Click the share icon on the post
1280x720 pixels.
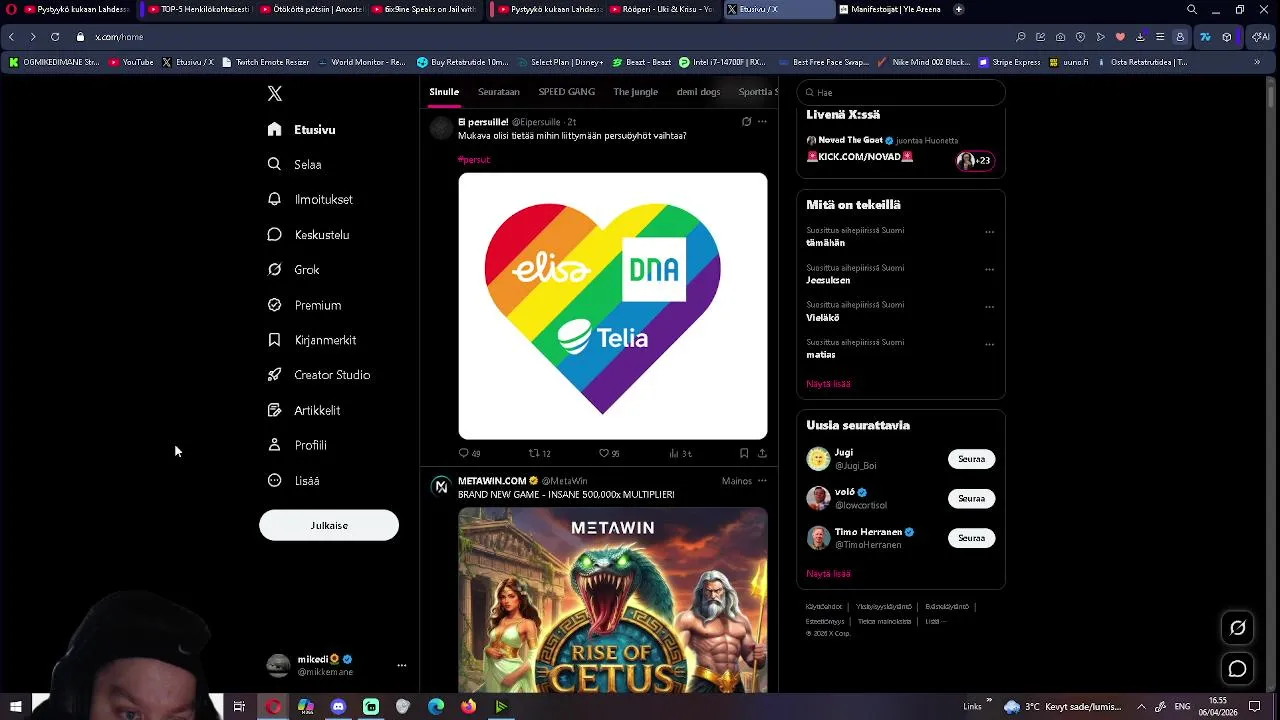(x=762, y=453)
